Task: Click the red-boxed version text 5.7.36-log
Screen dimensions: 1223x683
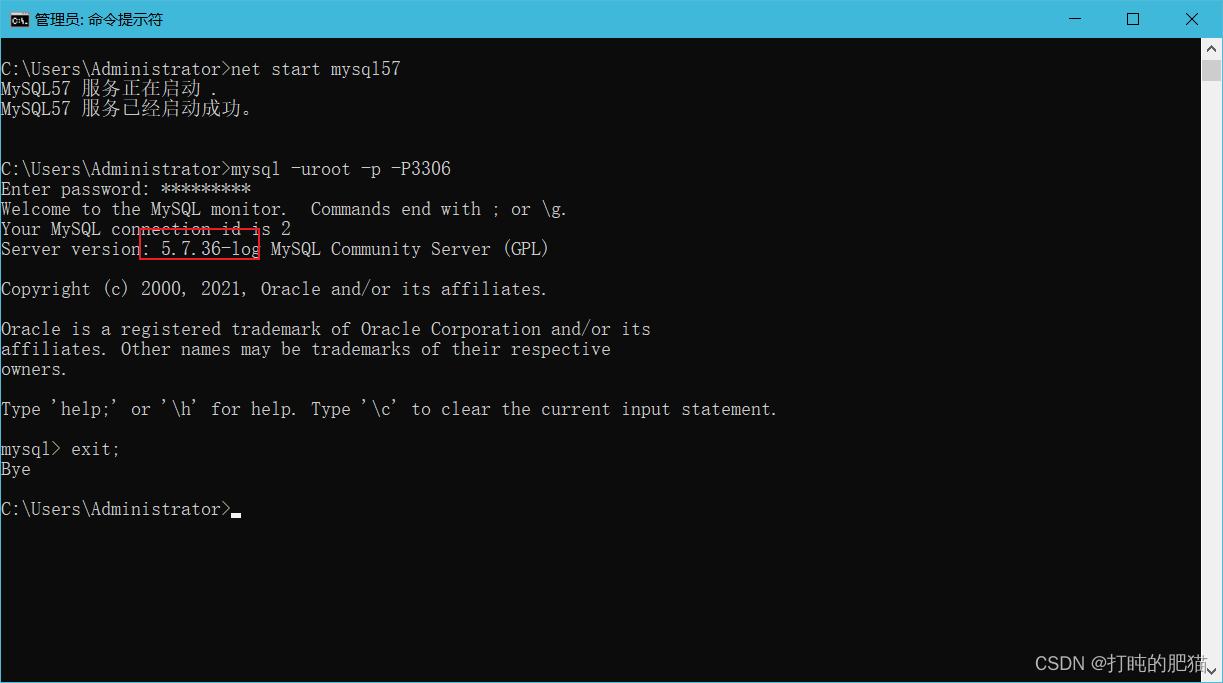Action: 200,248
